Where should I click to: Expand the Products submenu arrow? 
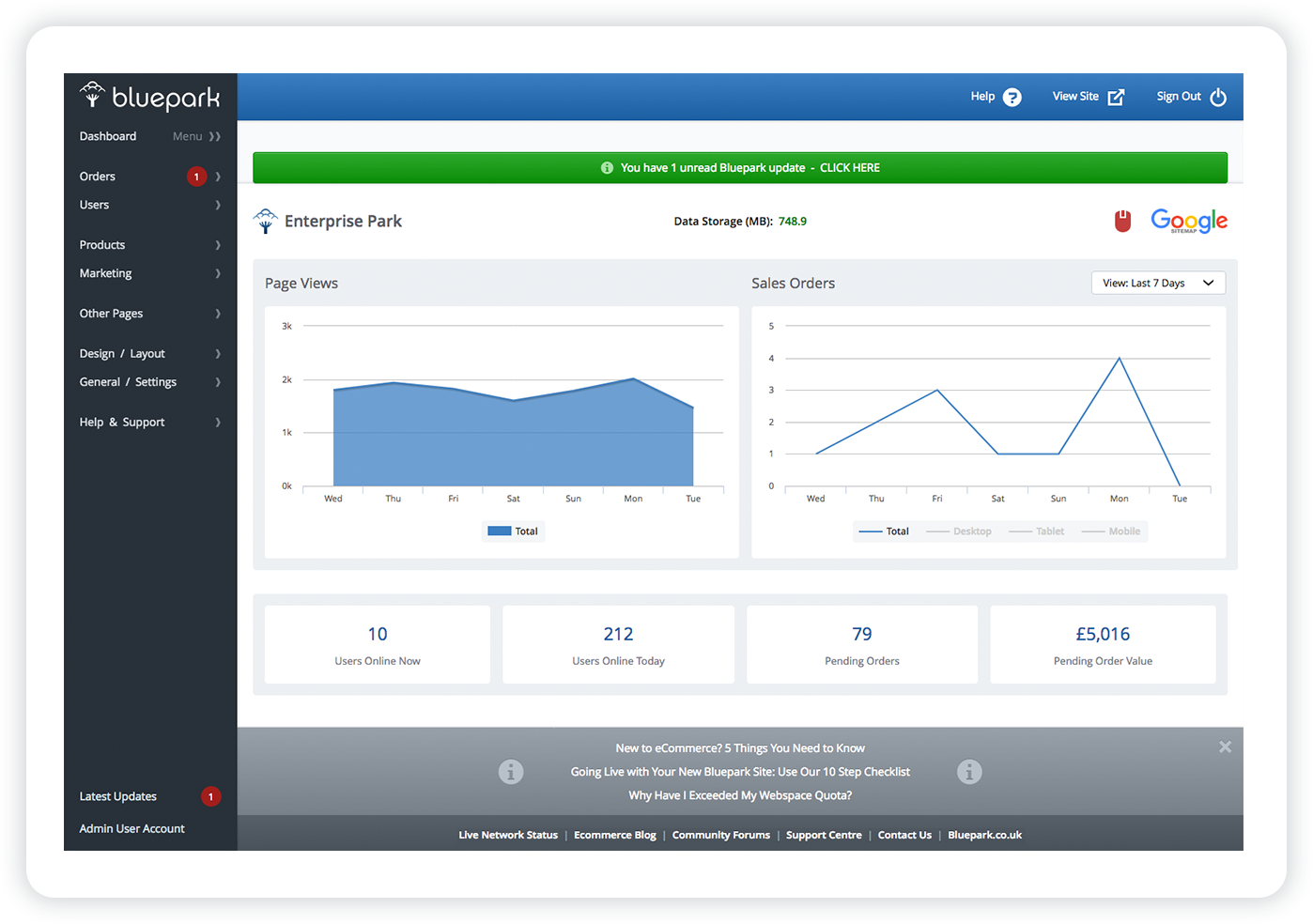218,245
